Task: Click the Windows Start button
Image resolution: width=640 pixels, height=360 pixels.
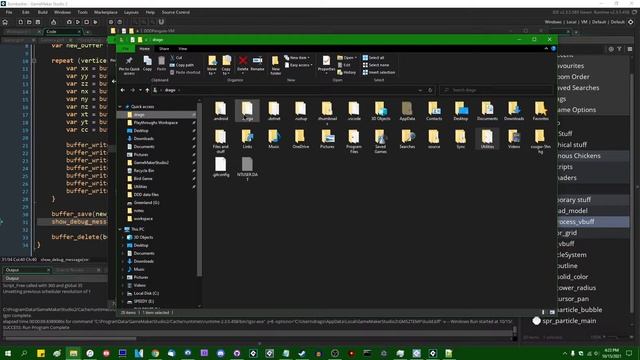Action: [8, 353]
